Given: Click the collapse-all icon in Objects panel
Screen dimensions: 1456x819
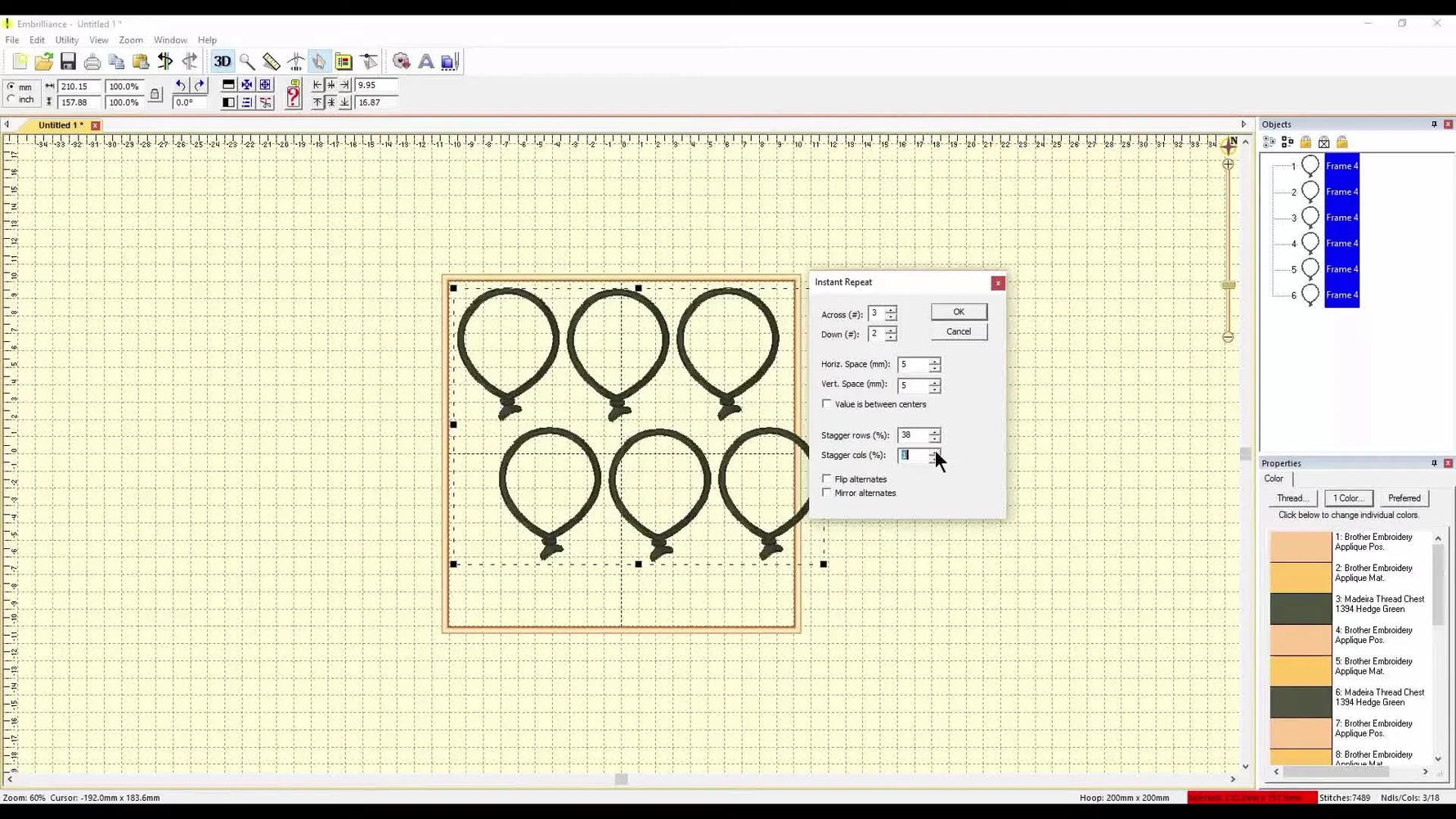Looking at the screenshot, I should [x=1287, y=142].
